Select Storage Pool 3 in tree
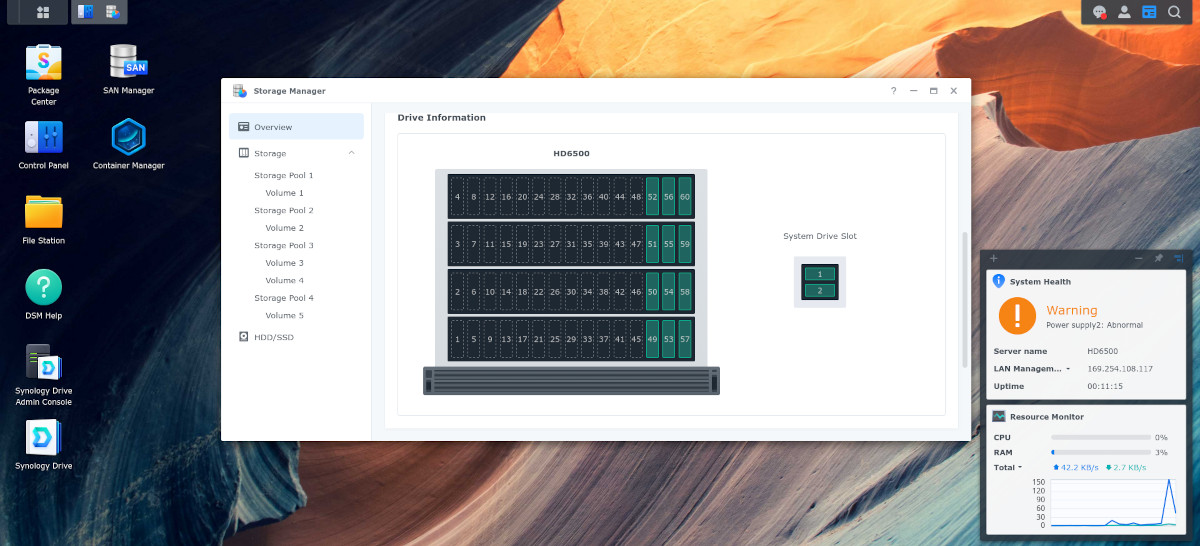 pyautogui.click(x=284, y=245)
